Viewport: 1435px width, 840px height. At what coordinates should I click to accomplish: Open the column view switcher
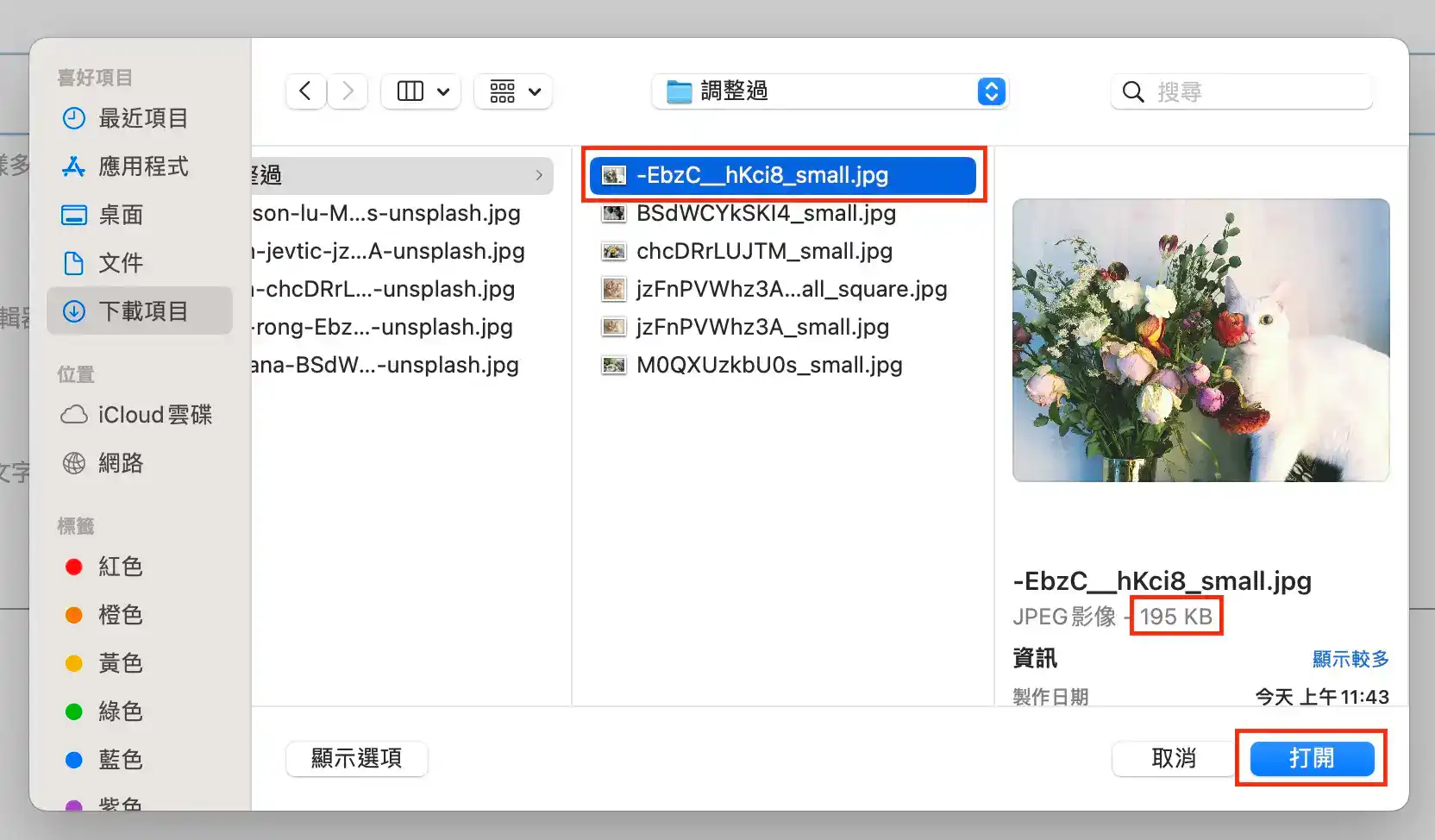(x=421, y=91)
